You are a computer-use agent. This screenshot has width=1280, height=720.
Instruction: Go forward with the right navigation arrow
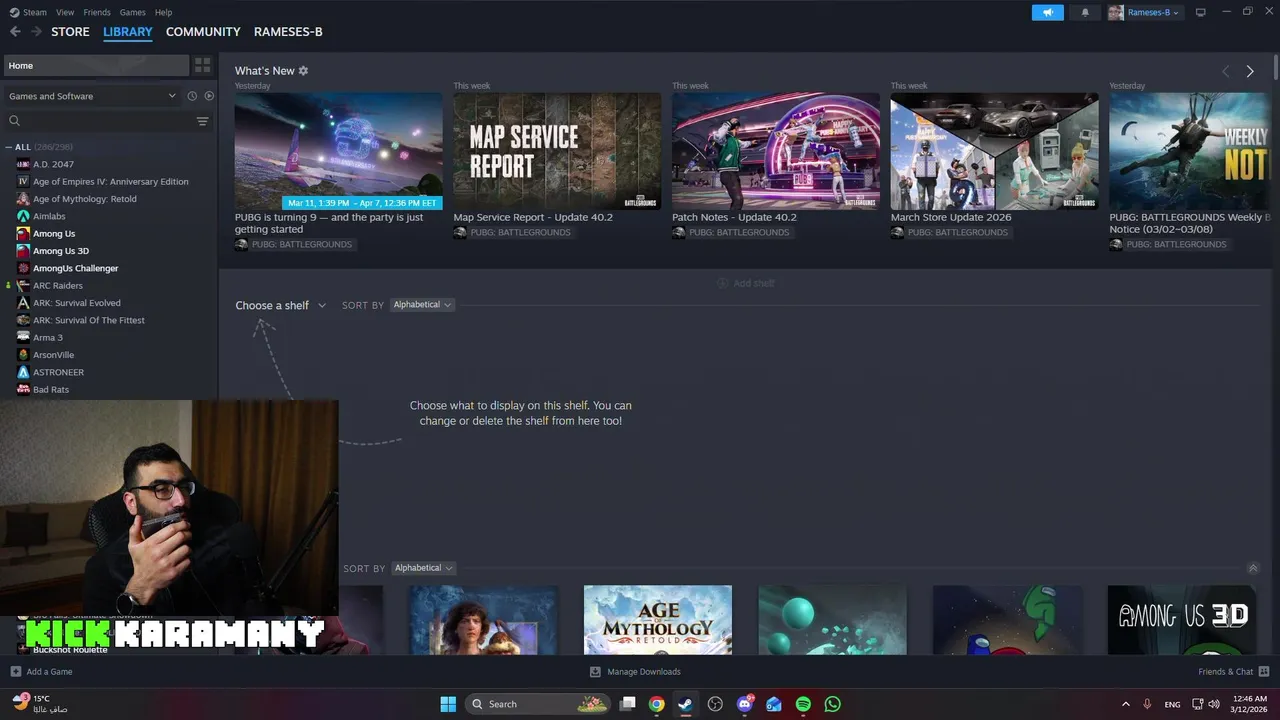(x=37, y=32)
